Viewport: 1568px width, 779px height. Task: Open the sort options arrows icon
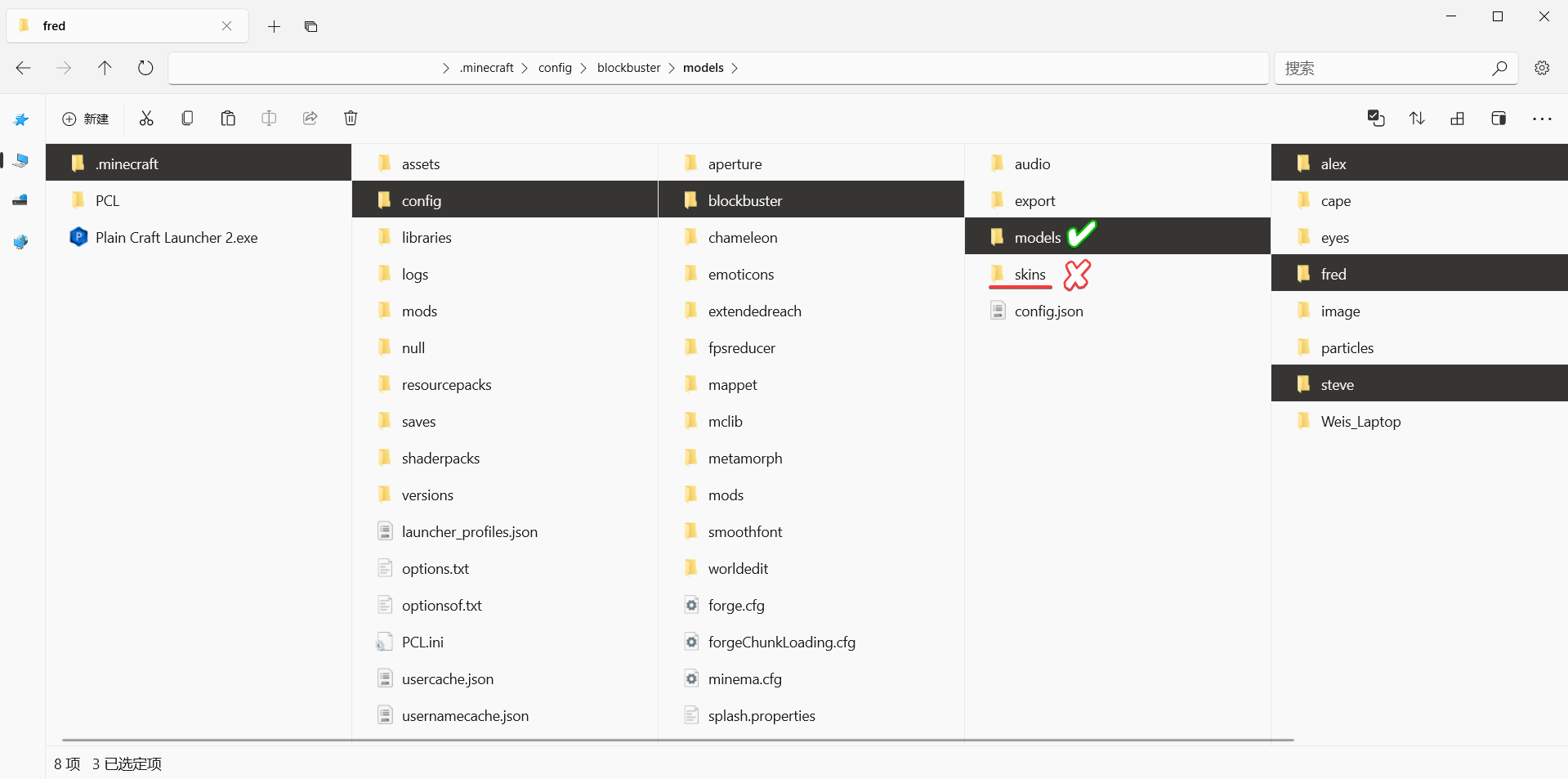pos(1417,119)
